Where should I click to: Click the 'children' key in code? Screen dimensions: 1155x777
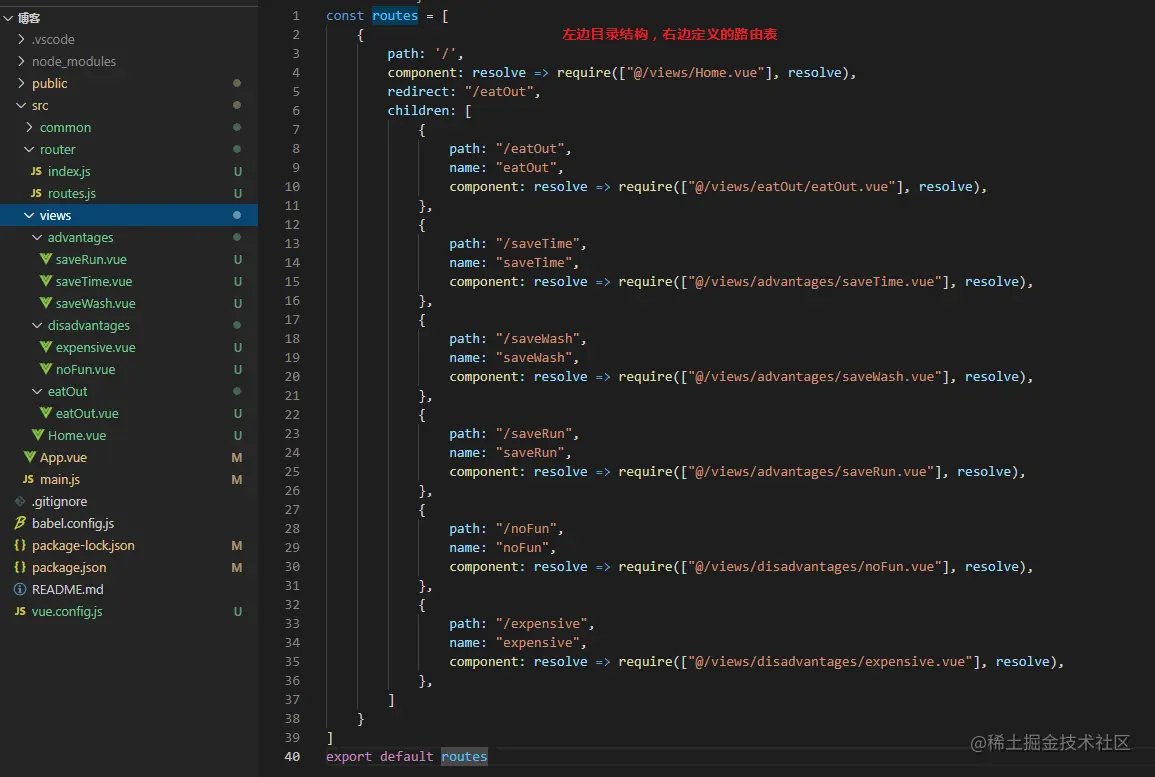pyautogui.click(x=418, y=110)
